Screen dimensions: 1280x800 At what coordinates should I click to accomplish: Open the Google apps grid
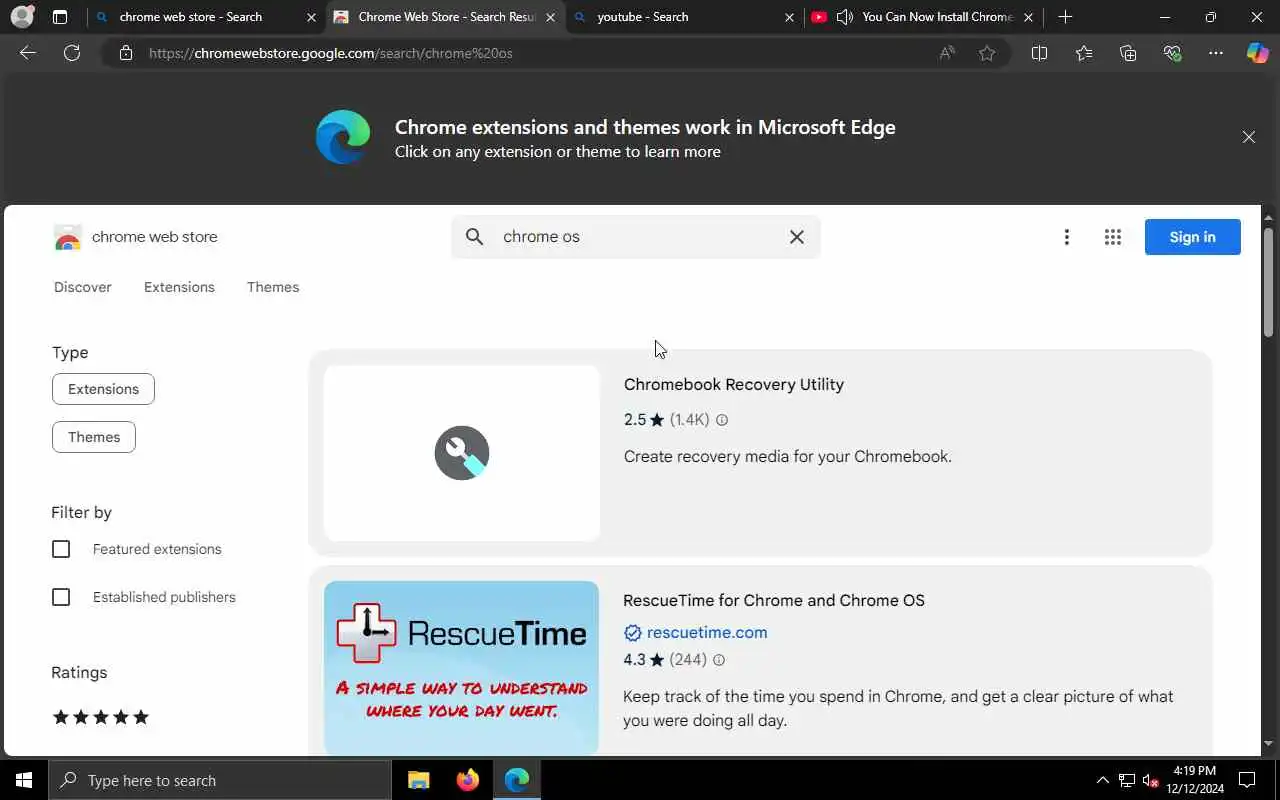click(1113, 237)
